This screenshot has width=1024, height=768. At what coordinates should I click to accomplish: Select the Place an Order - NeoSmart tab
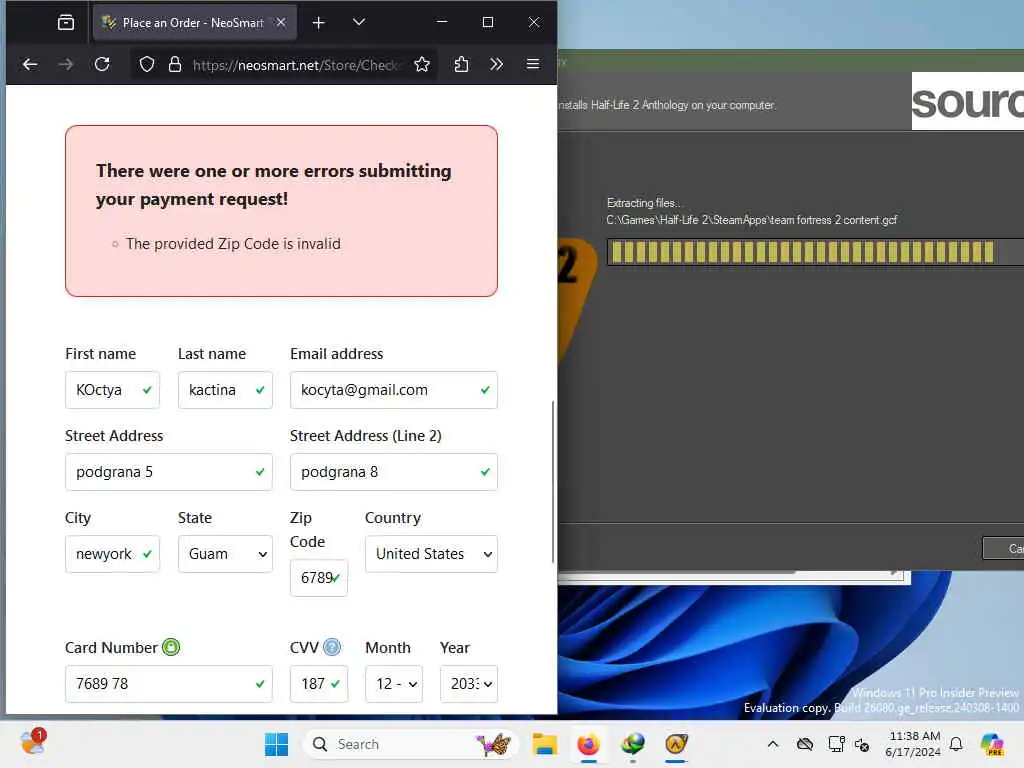click(x=195, y=23)
